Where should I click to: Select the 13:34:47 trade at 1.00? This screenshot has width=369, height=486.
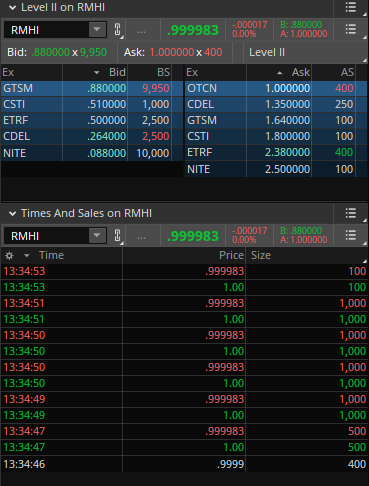pos(184,447)
